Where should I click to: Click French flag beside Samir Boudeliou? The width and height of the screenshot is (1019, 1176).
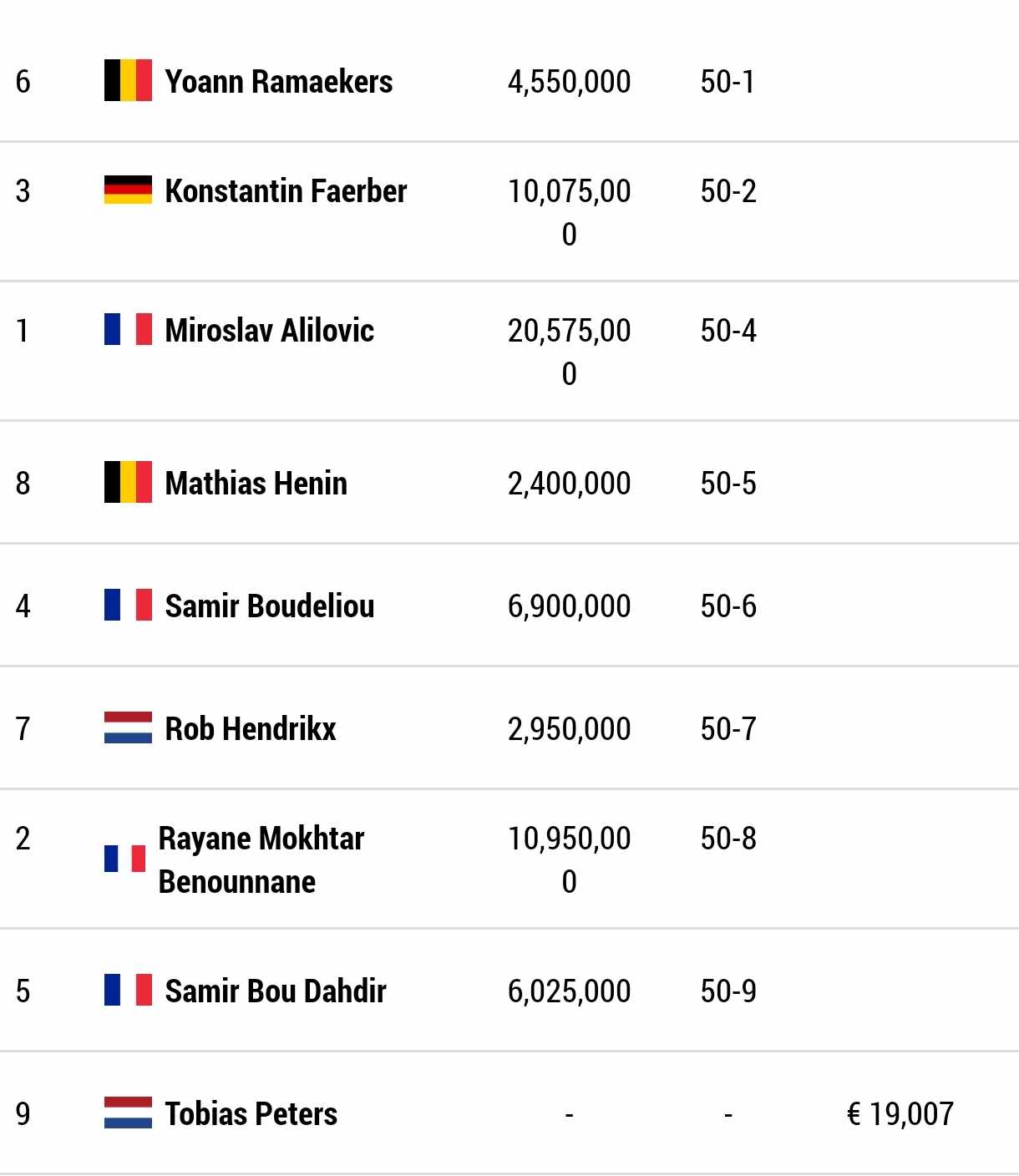128,605
